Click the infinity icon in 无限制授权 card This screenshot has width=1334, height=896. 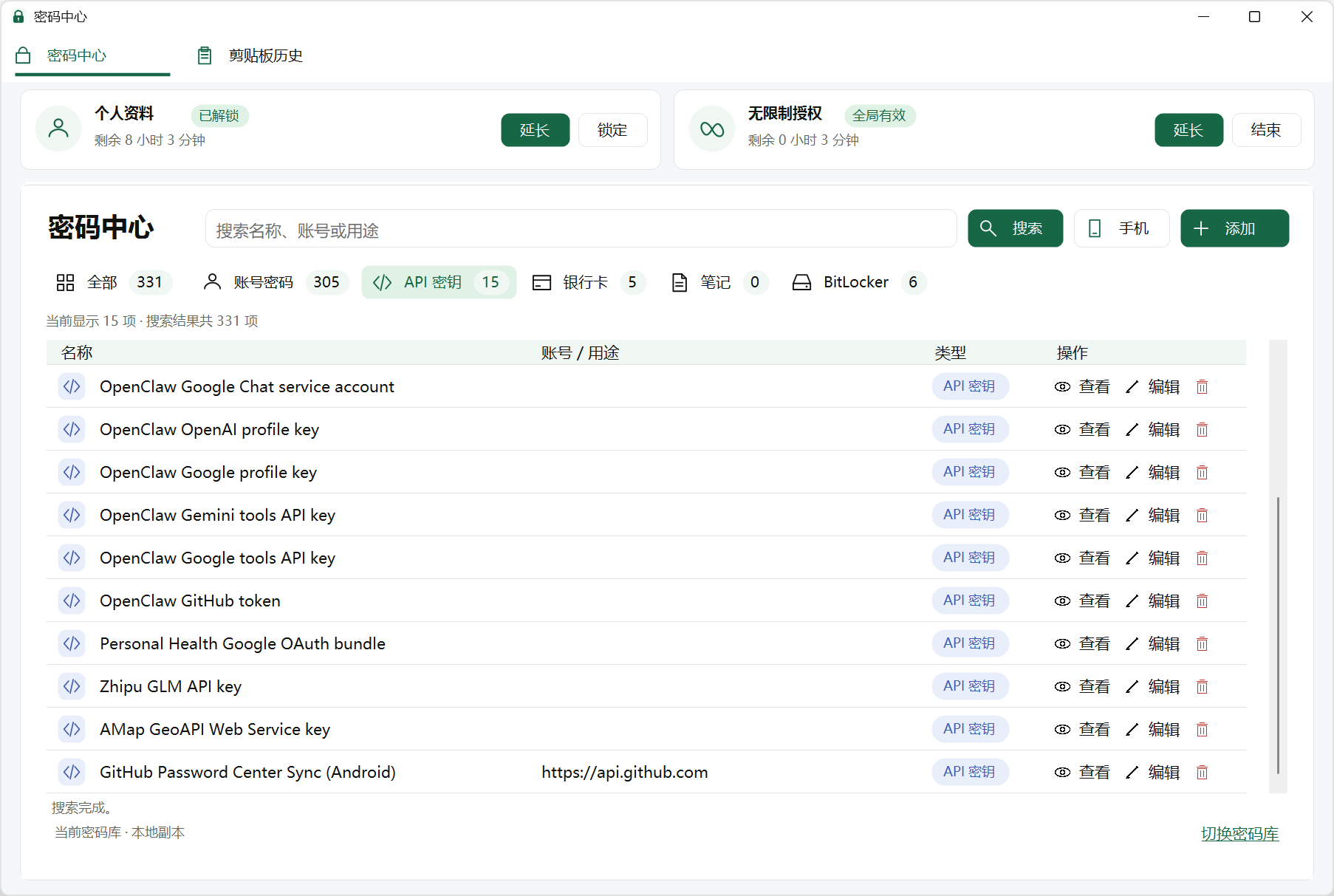[712, 129]
